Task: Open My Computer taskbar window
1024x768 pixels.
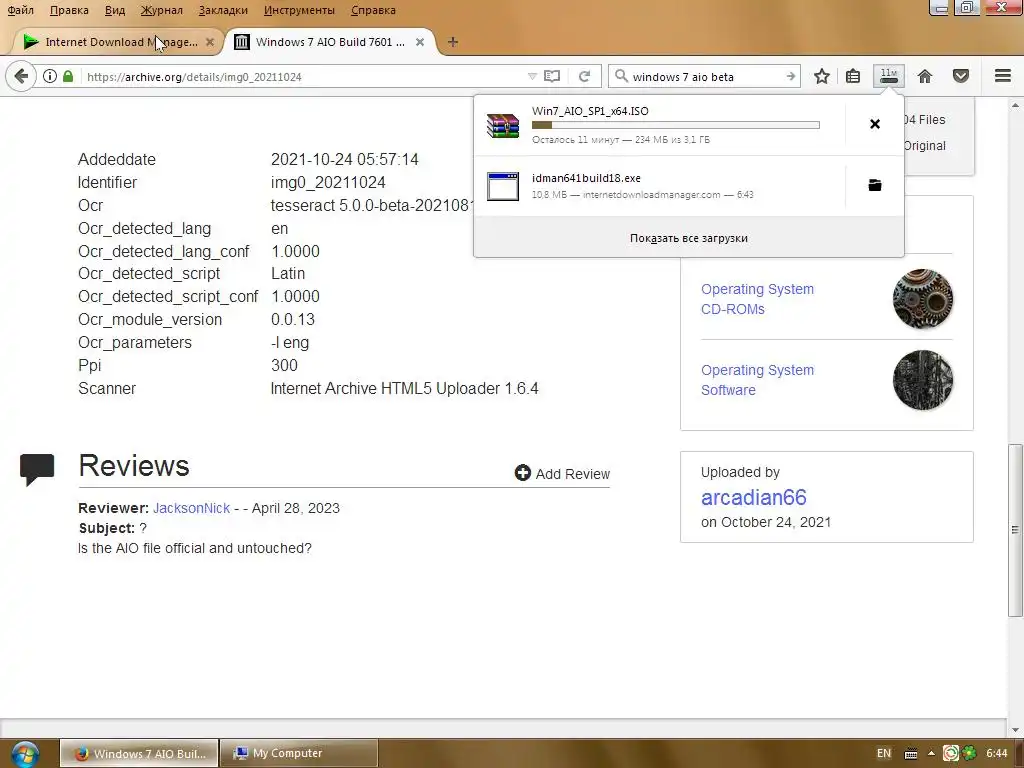Action: tap(298, 754)
